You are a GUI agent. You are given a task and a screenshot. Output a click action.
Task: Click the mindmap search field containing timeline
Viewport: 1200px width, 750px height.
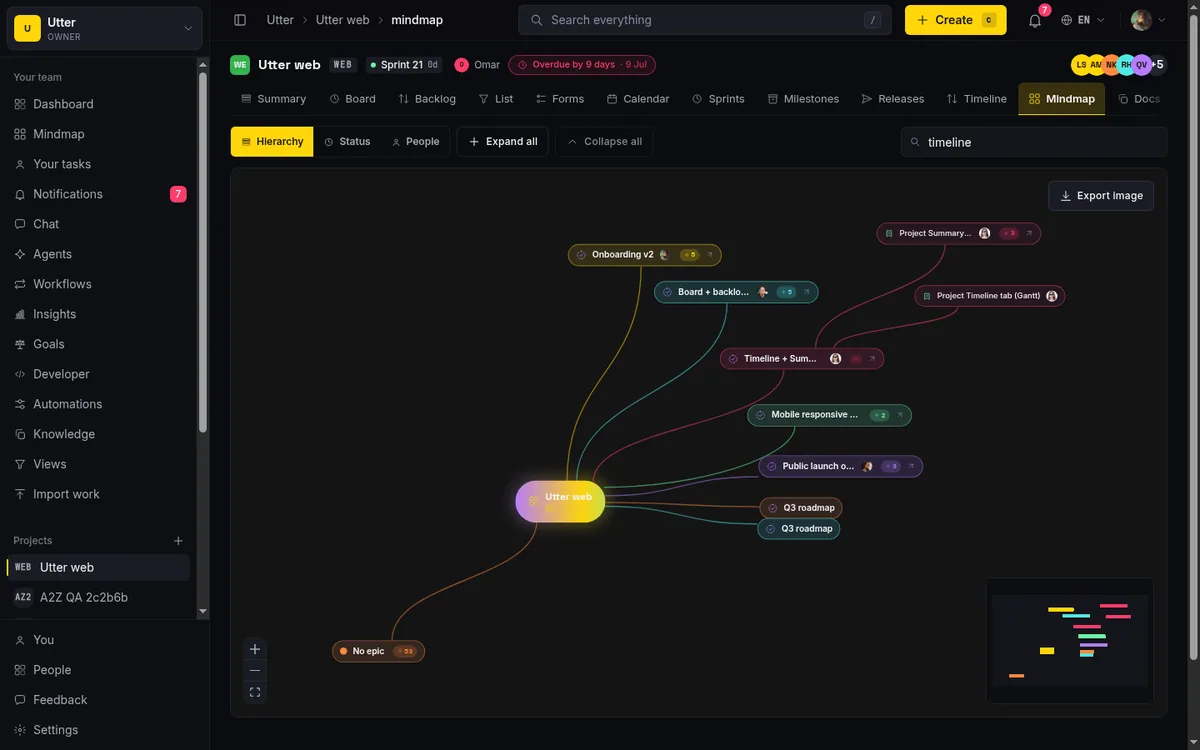point(1034,142)
